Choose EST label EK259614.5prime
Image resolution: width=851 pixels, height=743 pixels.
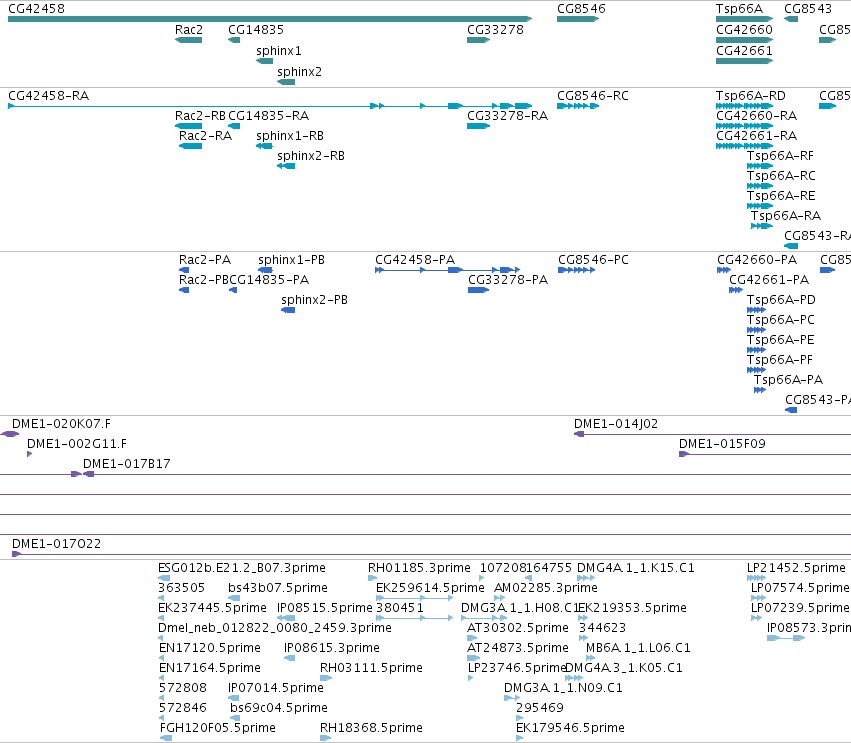[x=430, y=588]
